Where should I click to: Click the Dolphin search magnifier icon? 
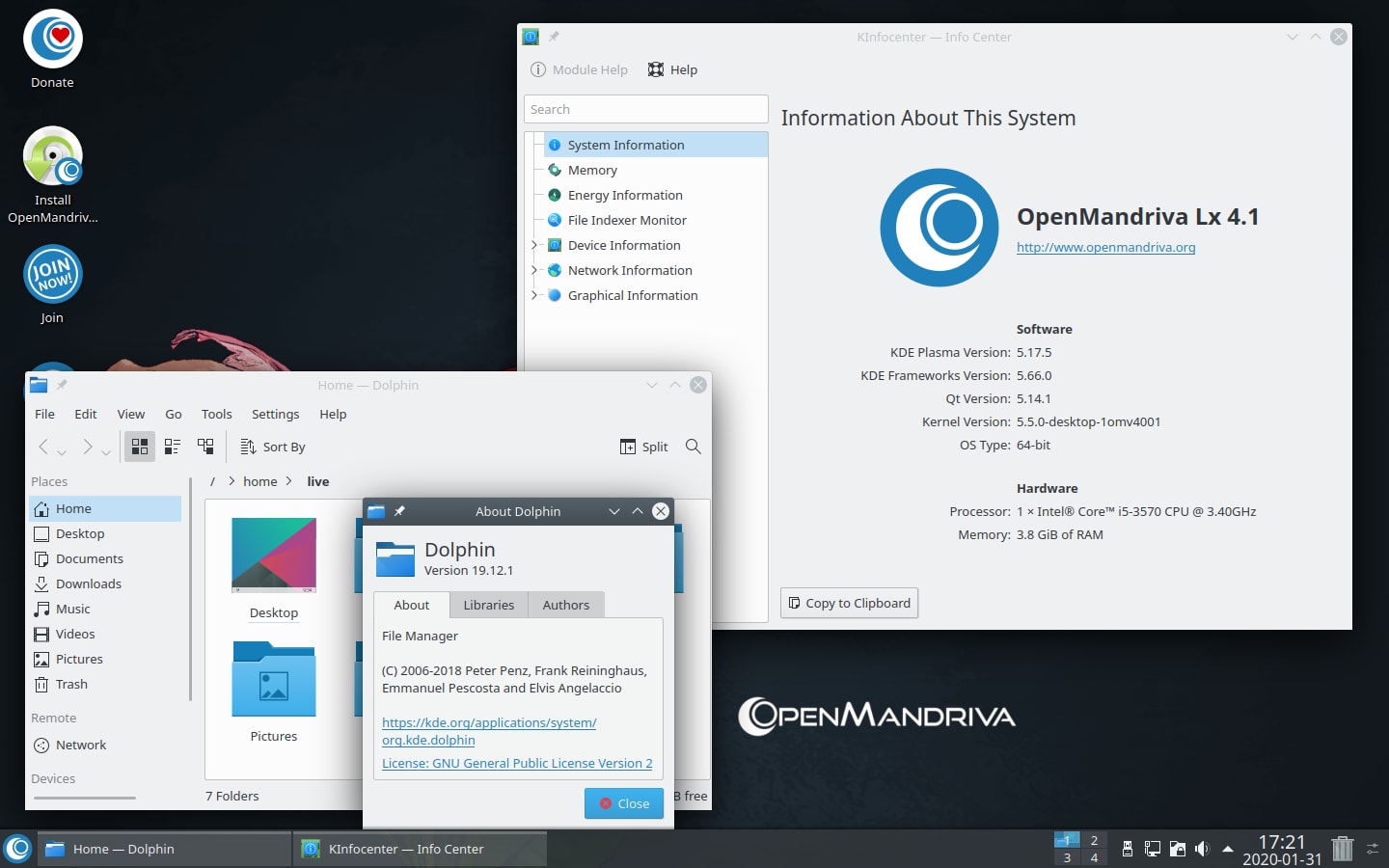(x=693, y=447)
